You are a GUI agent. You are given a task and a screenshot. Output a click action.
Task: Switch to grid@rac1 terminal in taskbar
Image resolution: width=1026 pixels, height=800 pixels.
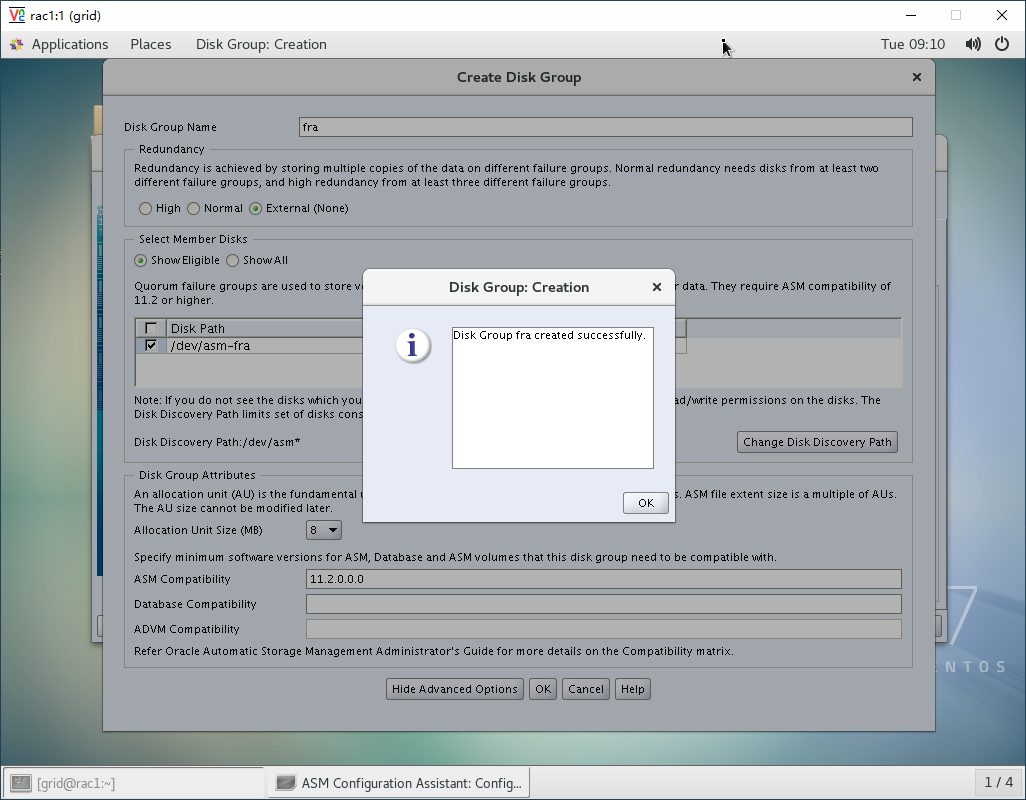coord(134,783)
